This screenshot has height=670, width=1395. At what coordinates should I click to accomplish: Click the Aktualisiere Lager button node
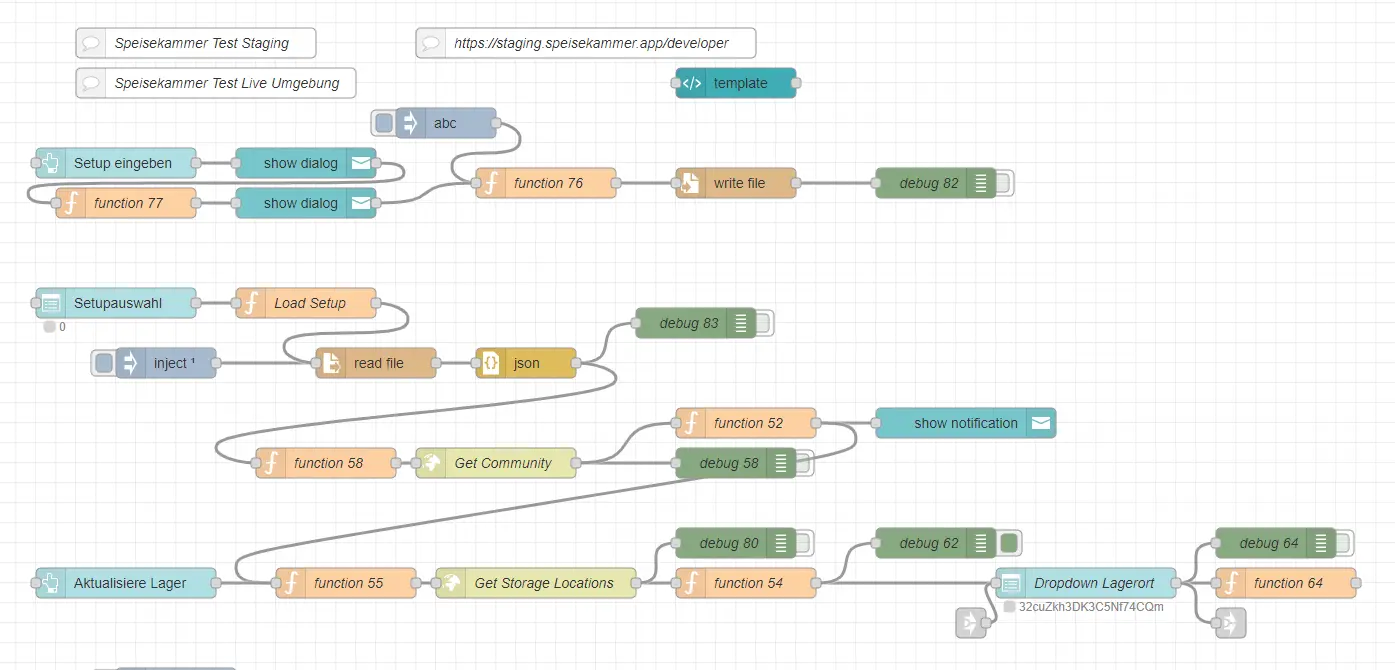pos(126,583)
